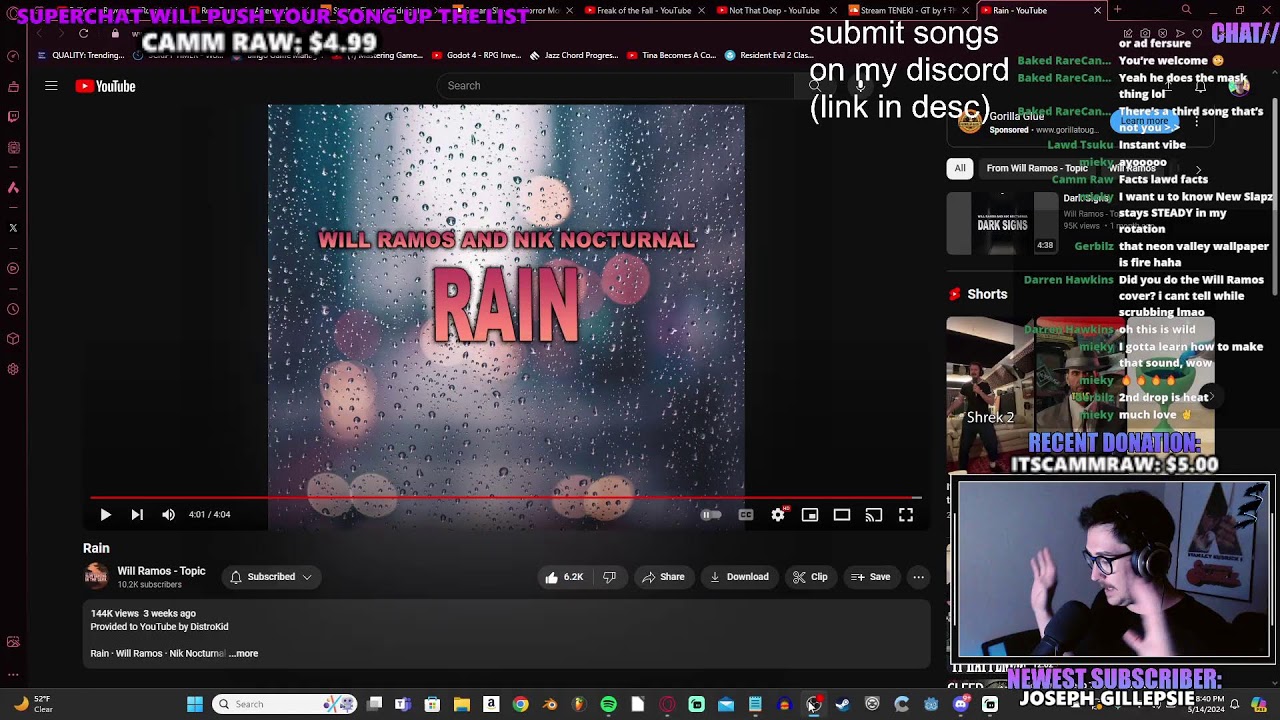The image size is (1280, 720).
Task: Click the video title 'Rain'
Action: tap(96, 548)
